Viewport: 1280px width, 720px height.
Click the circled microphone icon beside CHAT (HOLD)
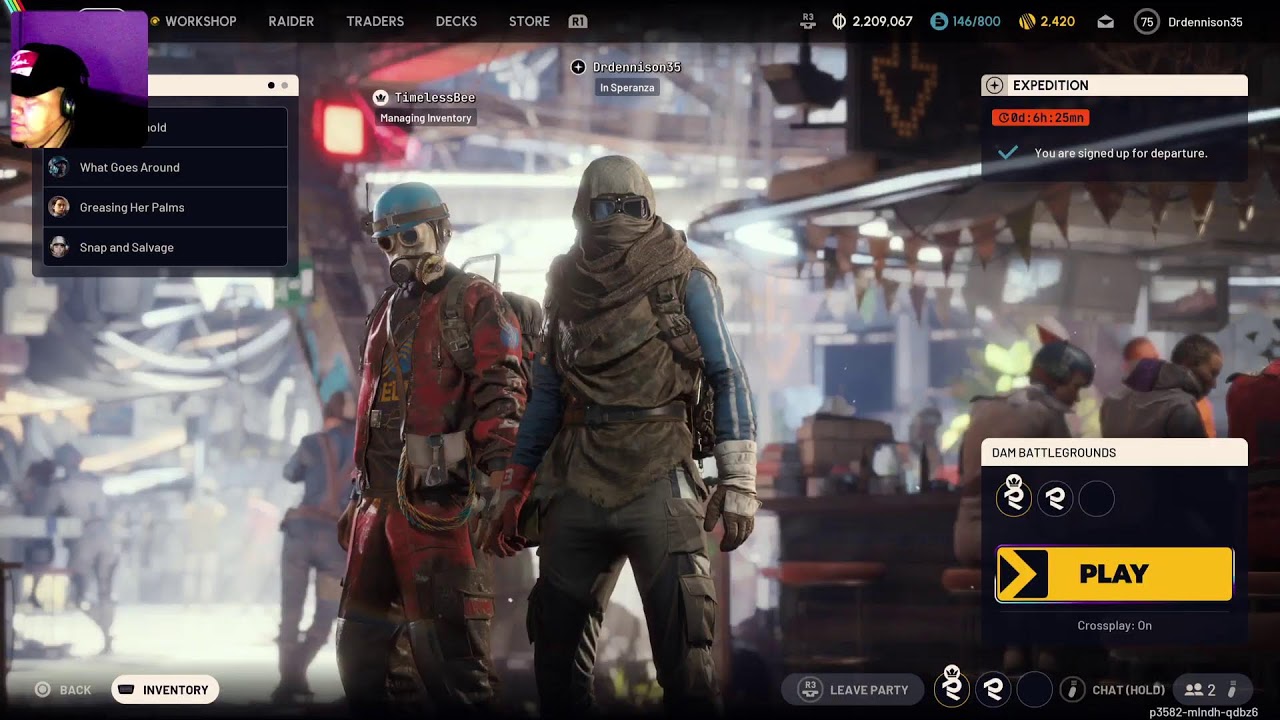1072,689
